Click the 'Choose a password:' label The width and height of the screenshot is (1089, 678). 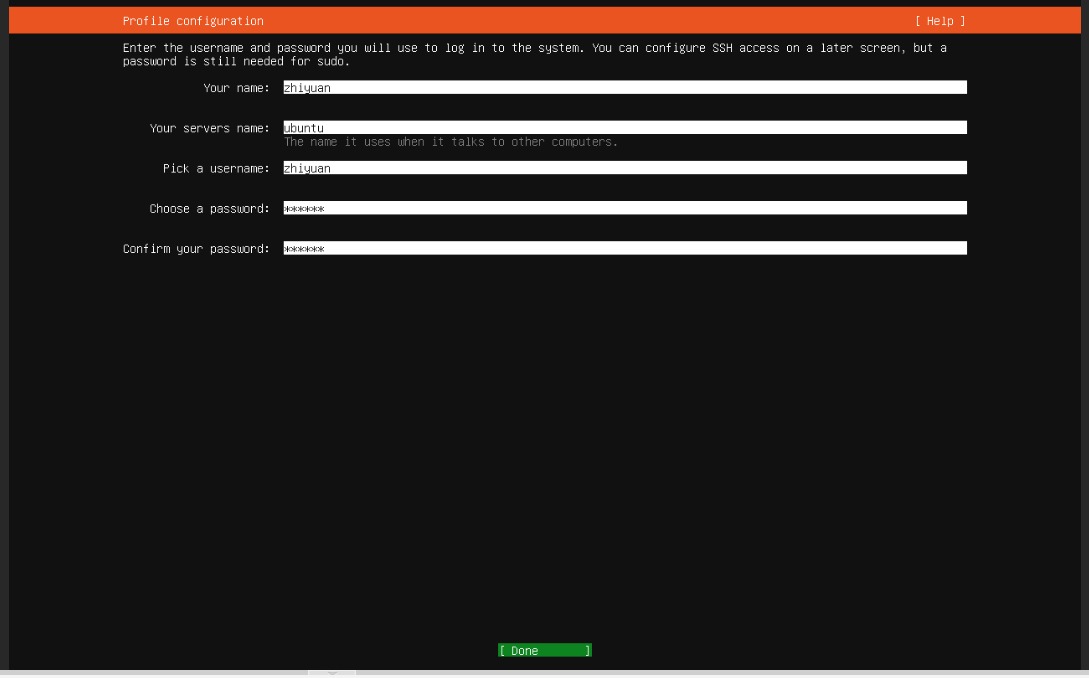click(x=209, y=208)
